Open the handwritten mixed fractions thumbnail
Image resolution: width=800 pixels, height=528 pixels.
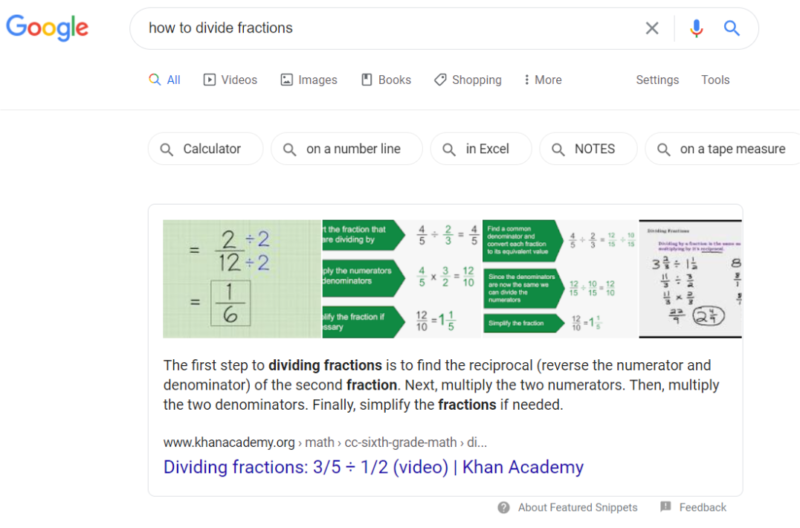(x=690, y=279)
